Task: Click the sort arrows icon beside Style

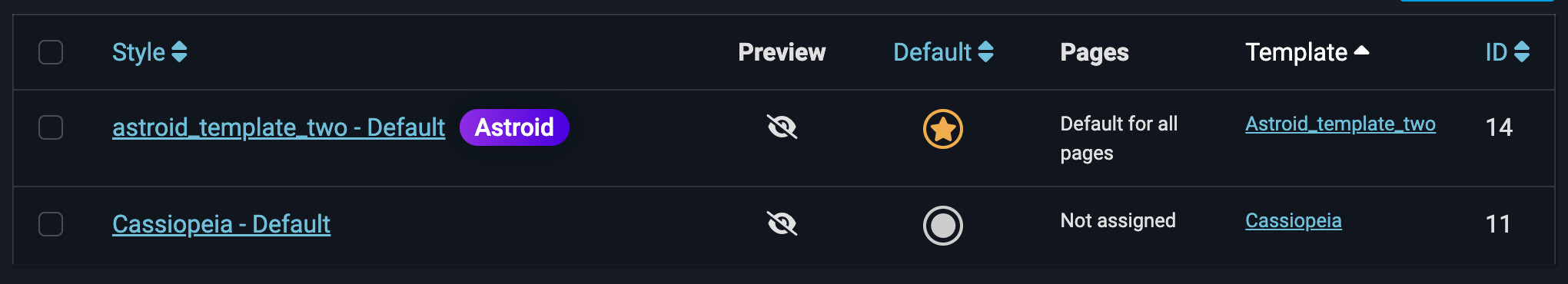Action: [x=179, y=52]
